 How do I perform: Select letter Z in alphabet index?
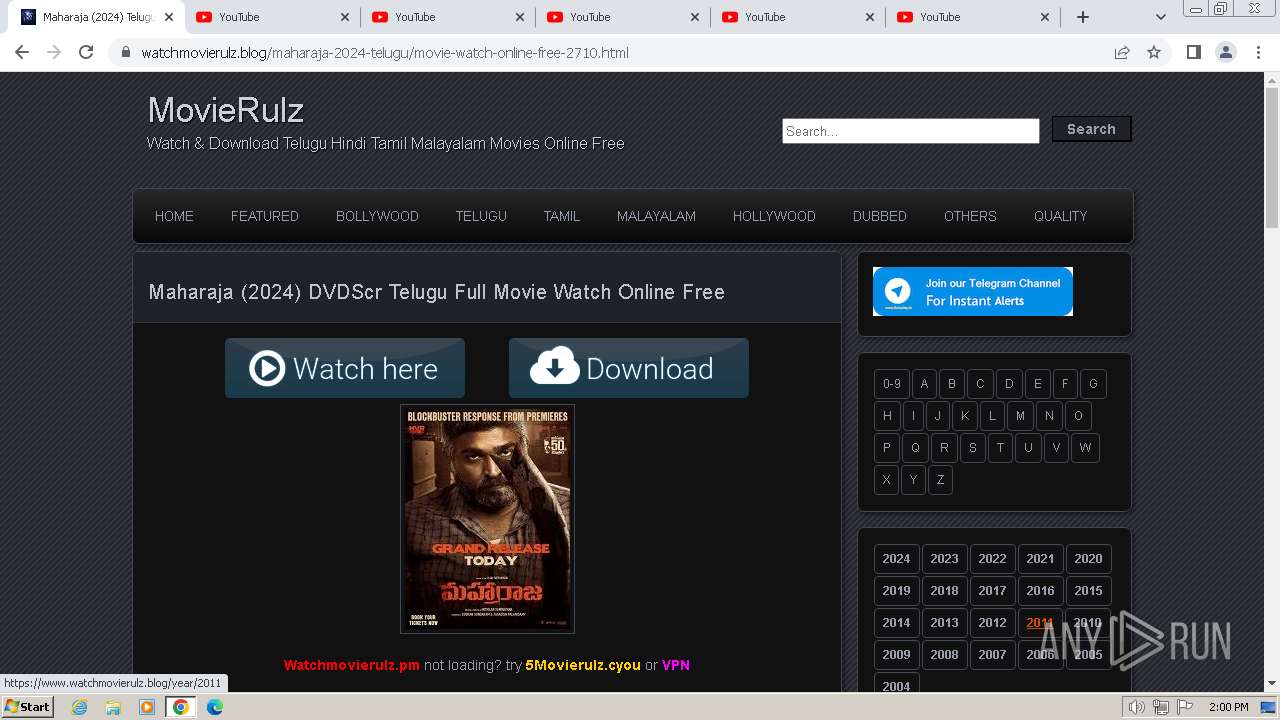click(940, 480)
